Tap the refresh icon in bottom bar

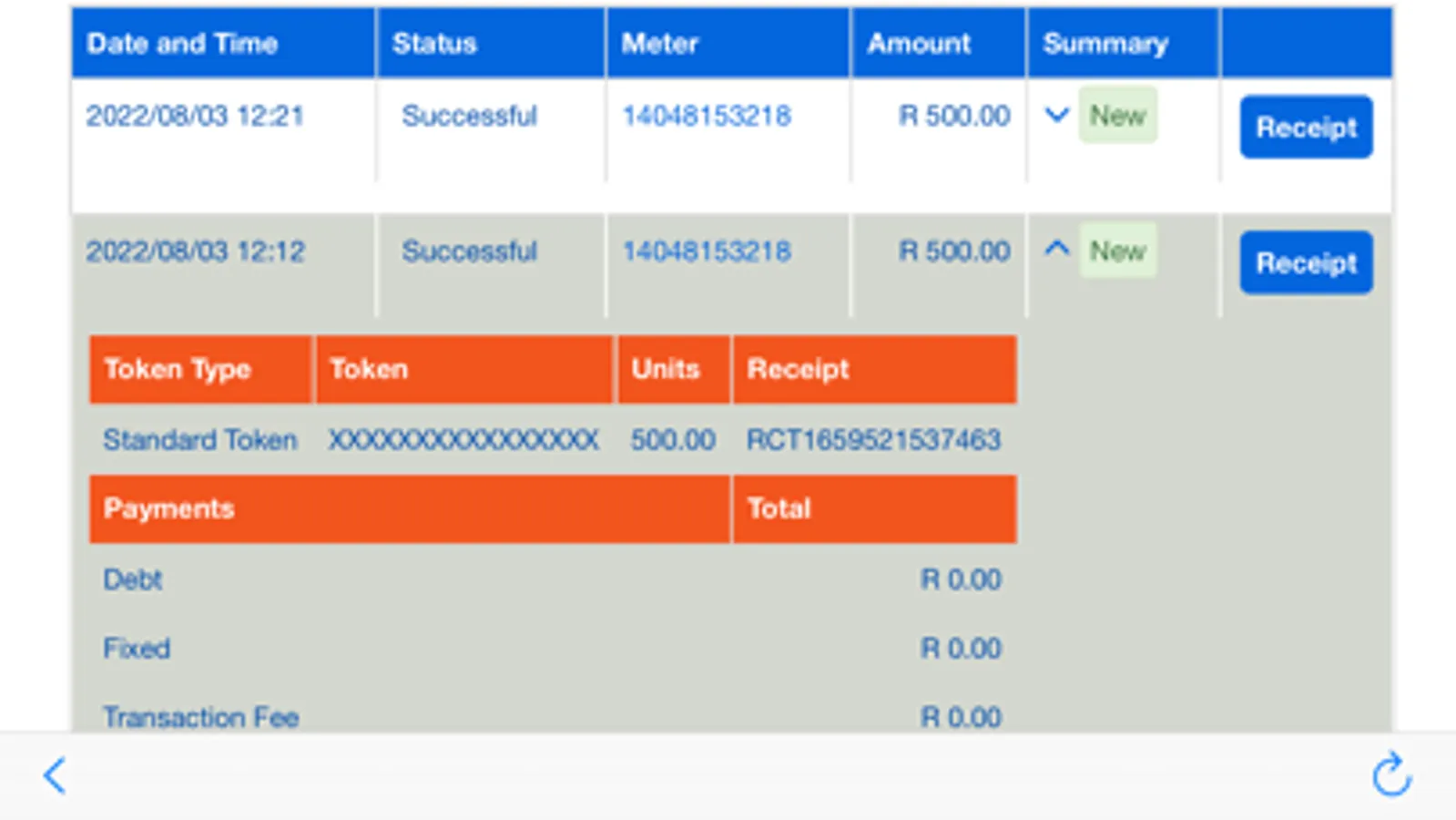pos(1390,775)
